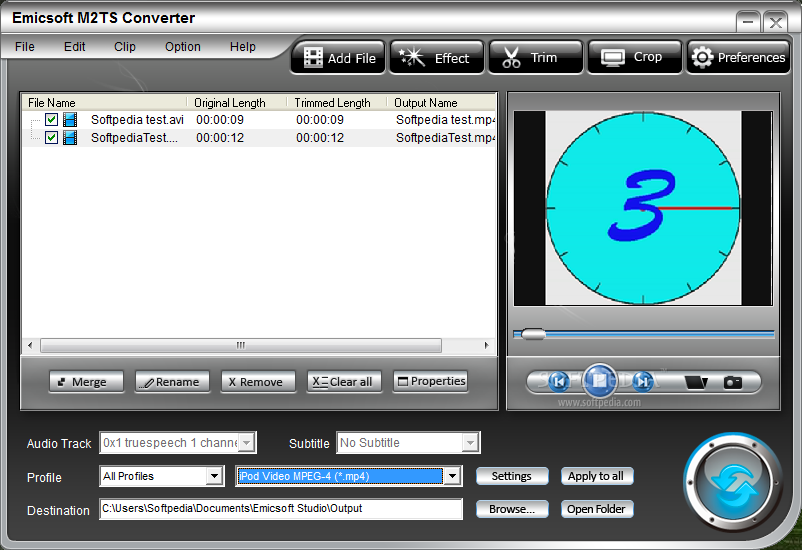Expand the Audio Track dropdown
Viewport: 802px width, 550px height.
pos(247,443)
